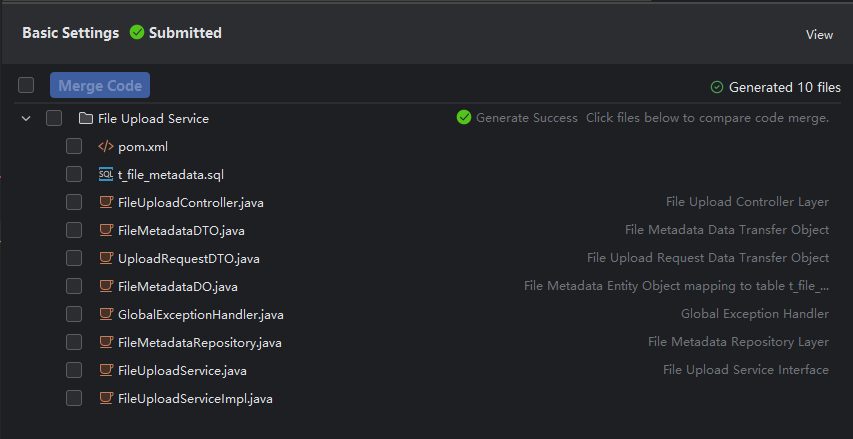Viewport: 853px width, 439px height.
Task: Click the Java icon beside FileMetadataDO.java
Action: coord(106,286)
